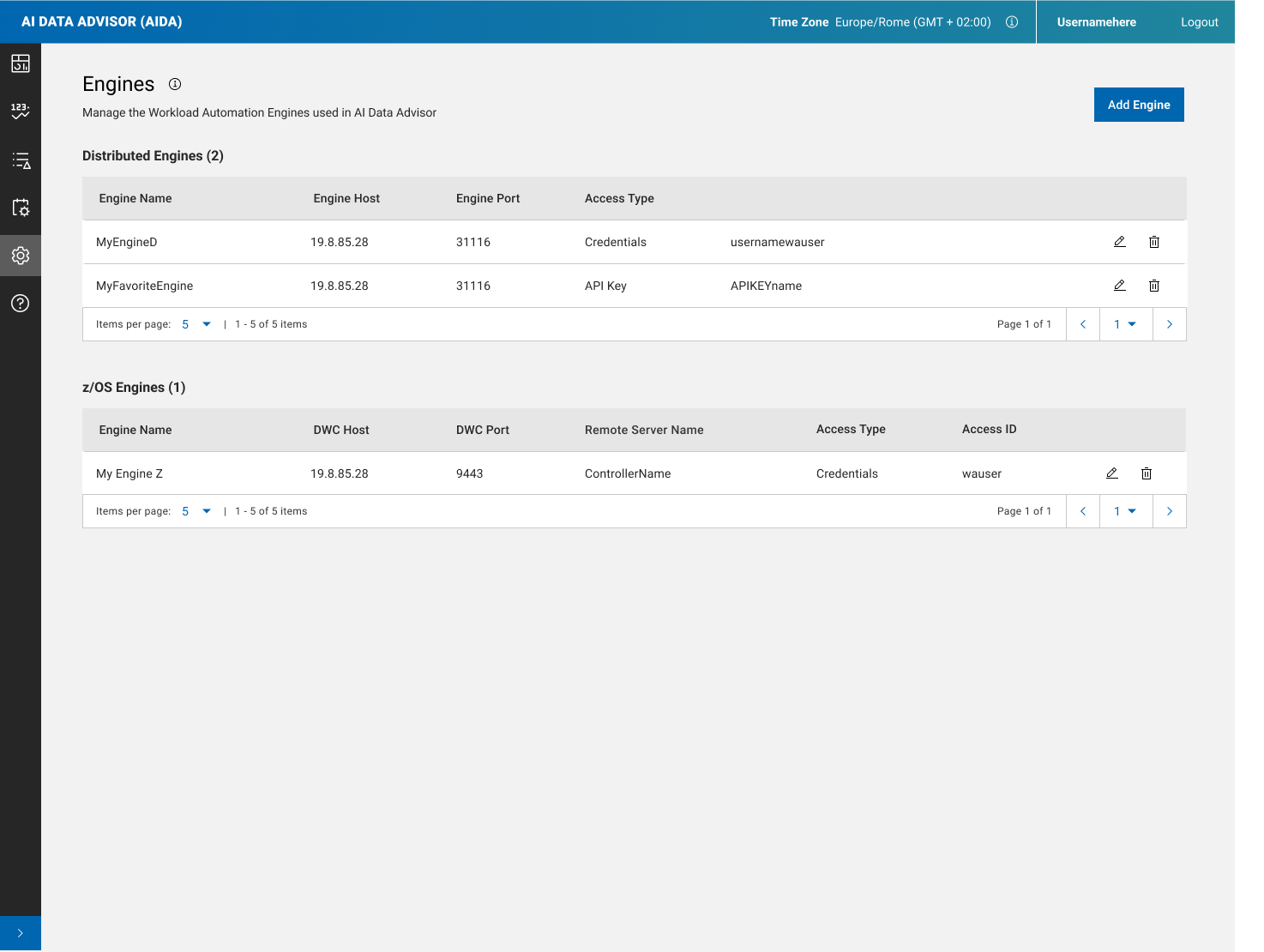
Task: Go to previous page of z/OS Engines
Action: click(1083, 511)
